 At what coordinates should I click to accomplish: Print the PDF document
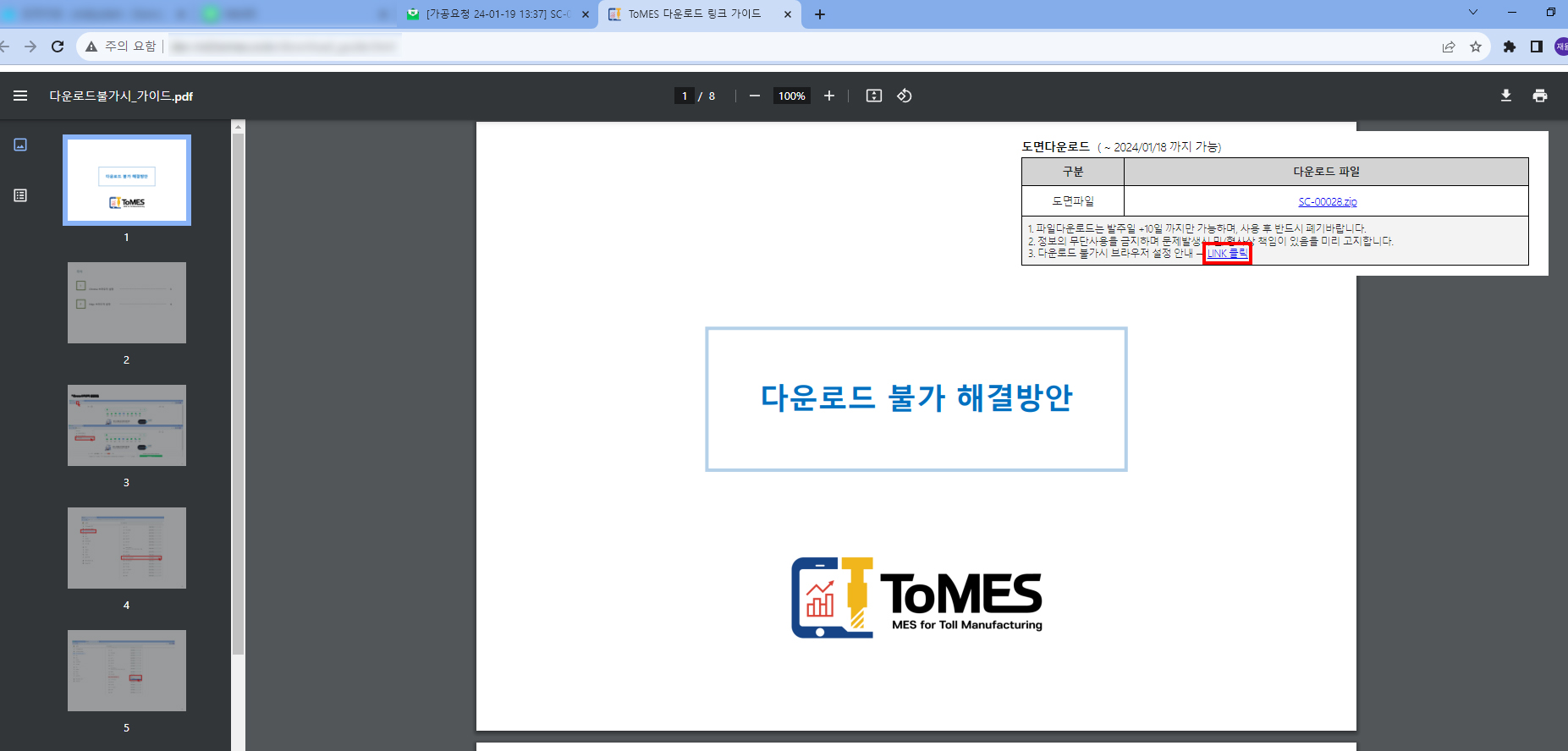pos(1540,96)
